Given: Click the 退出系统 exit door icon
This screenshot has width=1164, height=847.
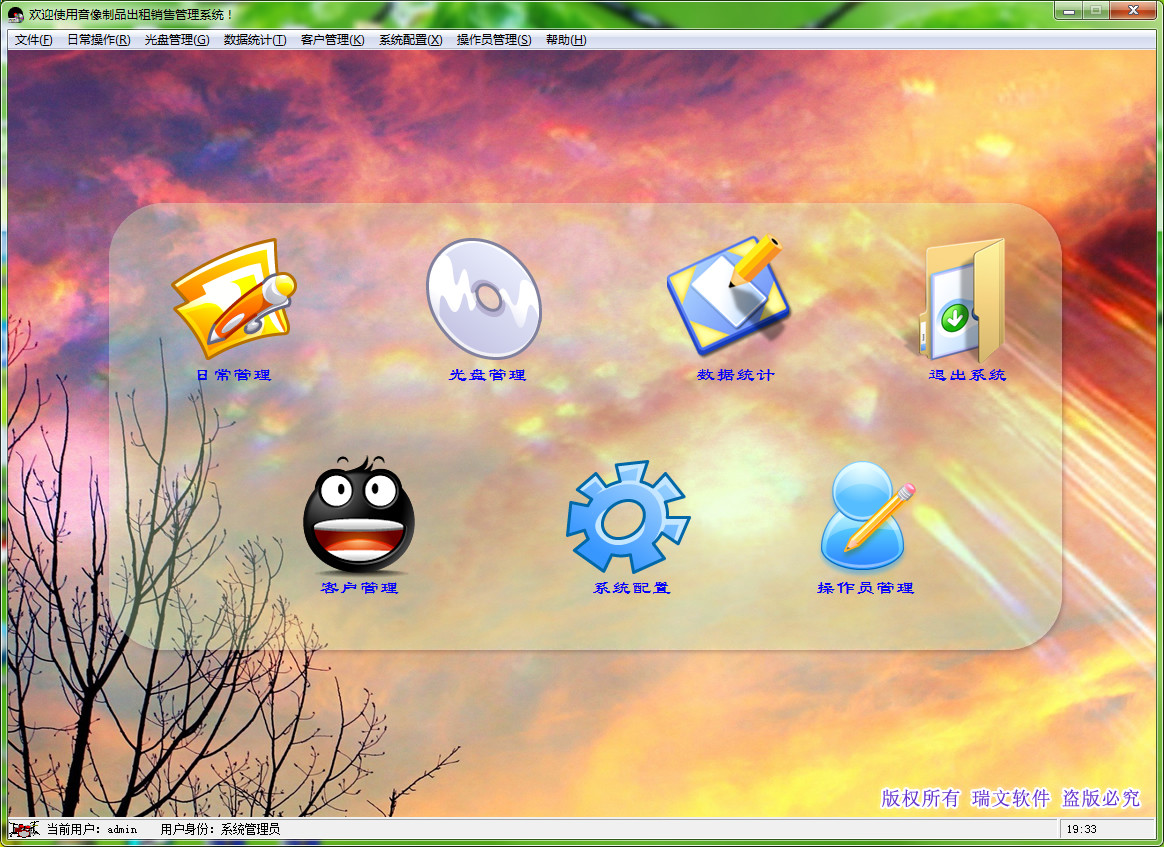Looking at the screenshot, I should pyautogui.click(x=963, y=305).
